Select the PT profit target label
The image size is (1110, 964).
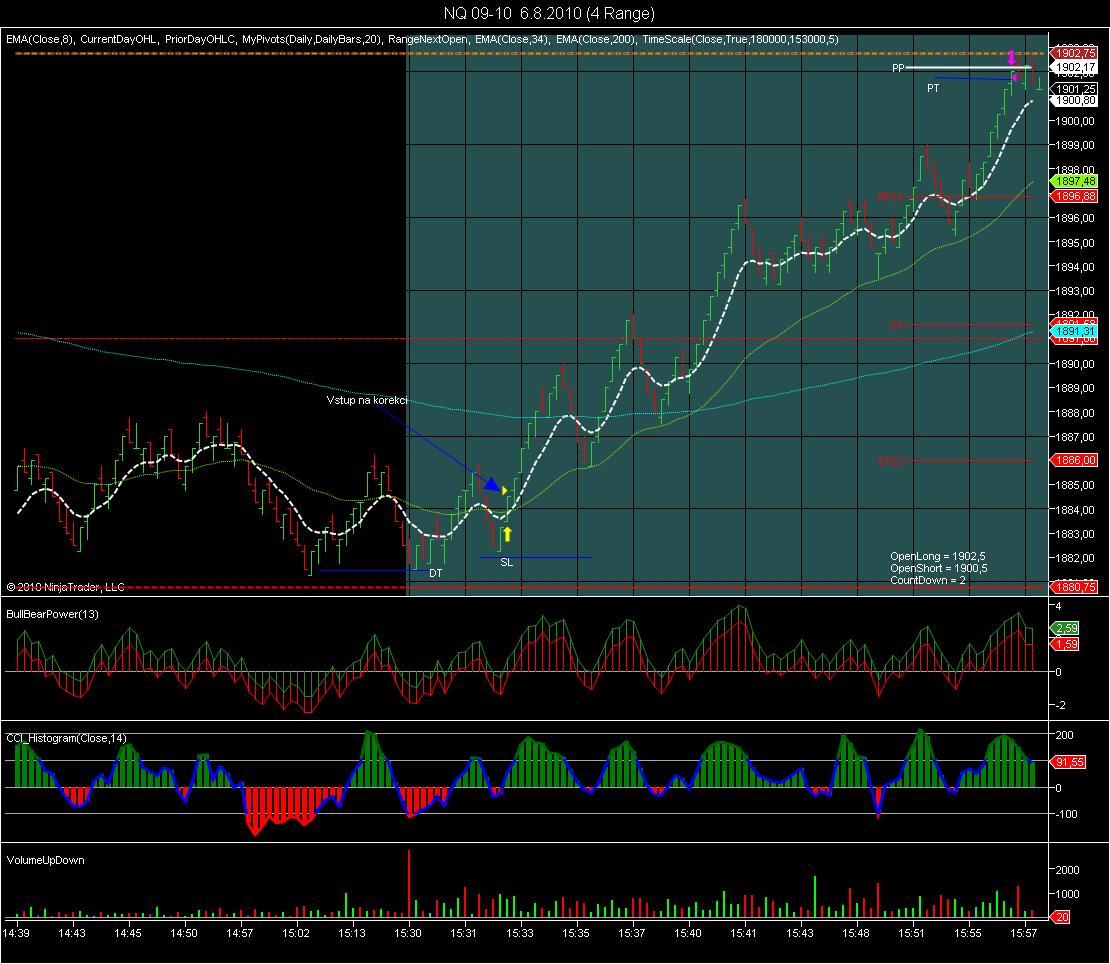[x=932, y=88]
